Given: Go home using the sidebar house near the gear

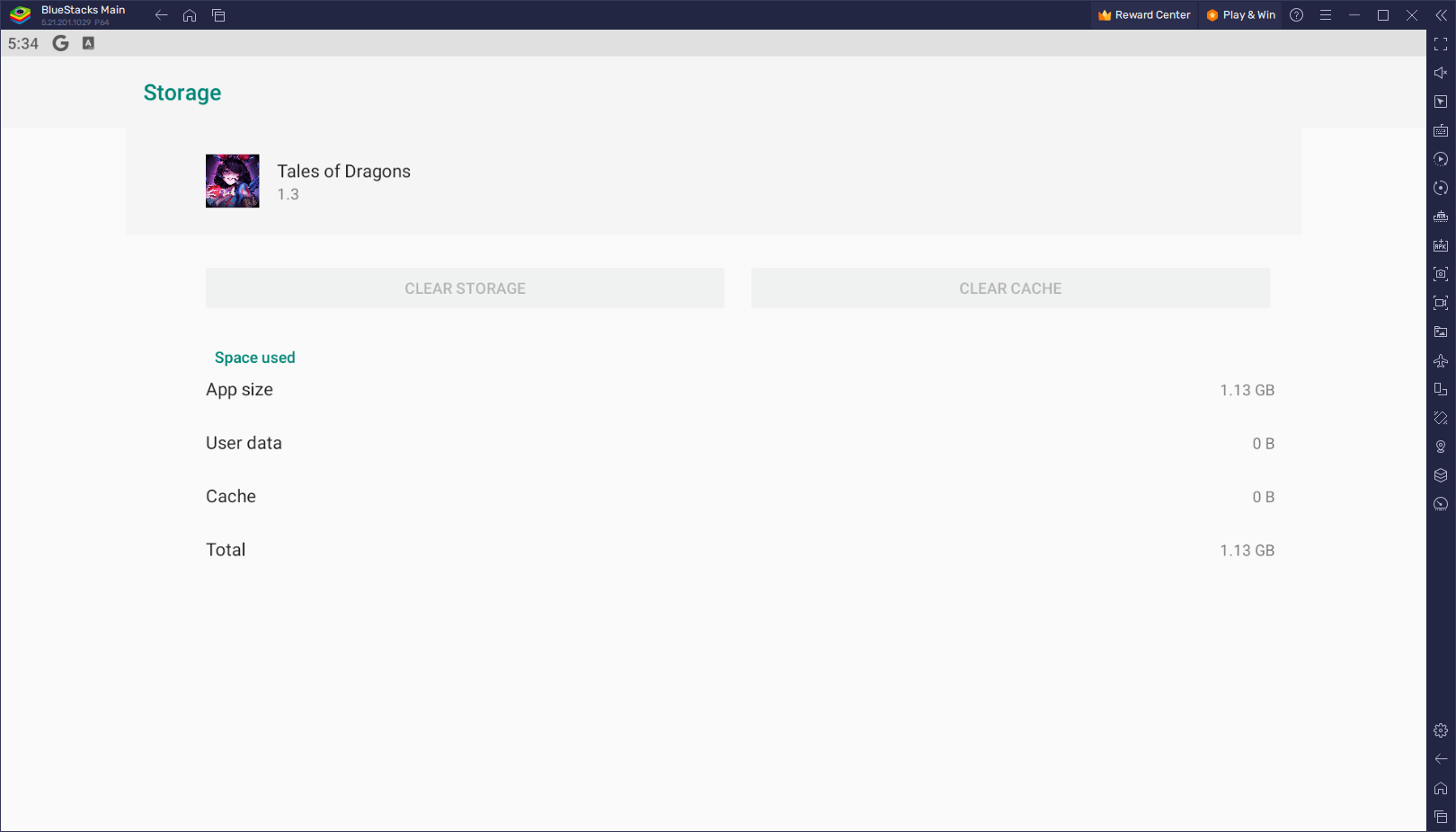Looking at the screenshot, I should (1441, 788).
